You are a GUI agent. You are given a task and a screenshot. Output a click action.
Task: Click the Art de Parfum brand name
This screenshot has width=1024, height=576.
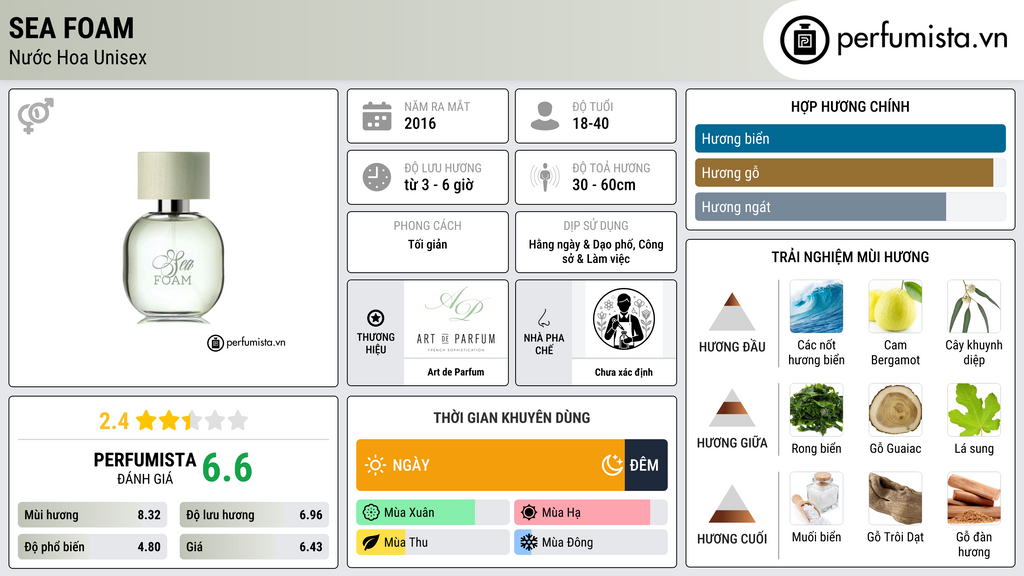pyautogui.click(x=456, y=372)
